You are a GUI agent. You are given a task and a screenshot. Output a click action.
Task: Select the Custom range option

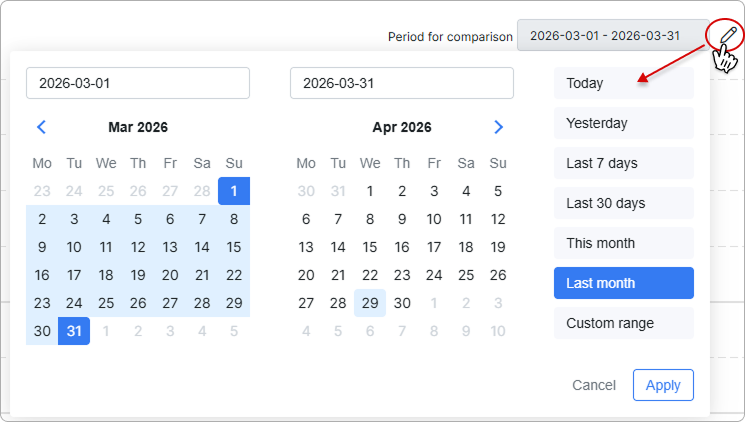624,323
